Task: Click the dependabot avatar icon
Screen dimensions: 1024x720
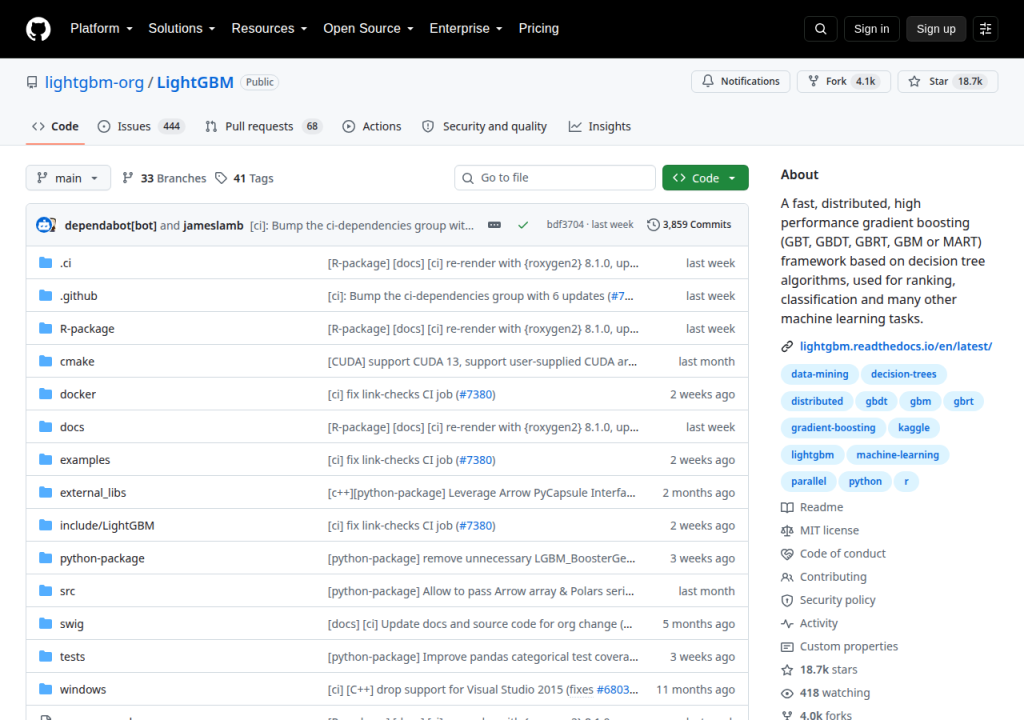Action: (x=45, y=225)
